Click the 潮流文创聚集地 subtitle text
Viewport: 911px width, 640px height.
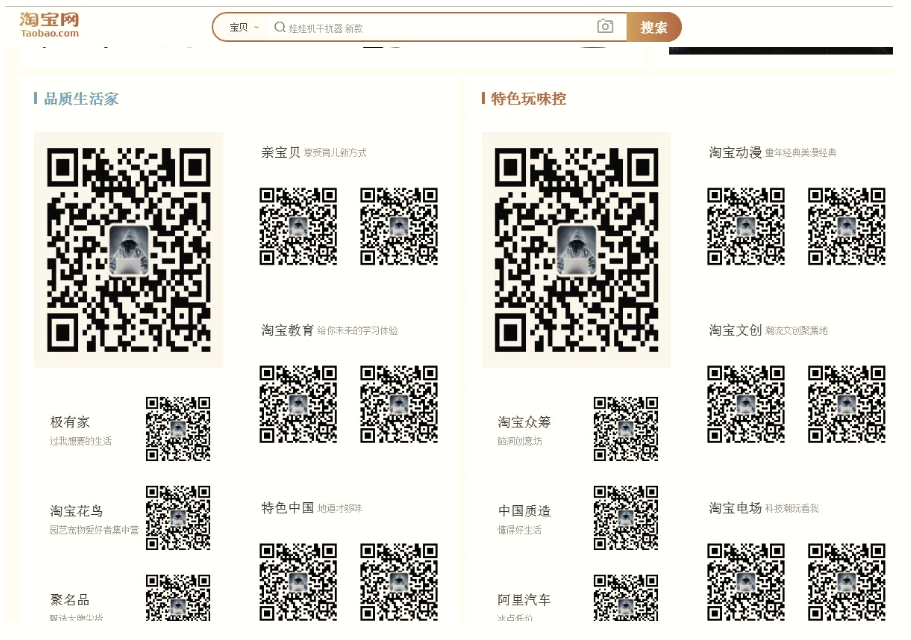797,330
